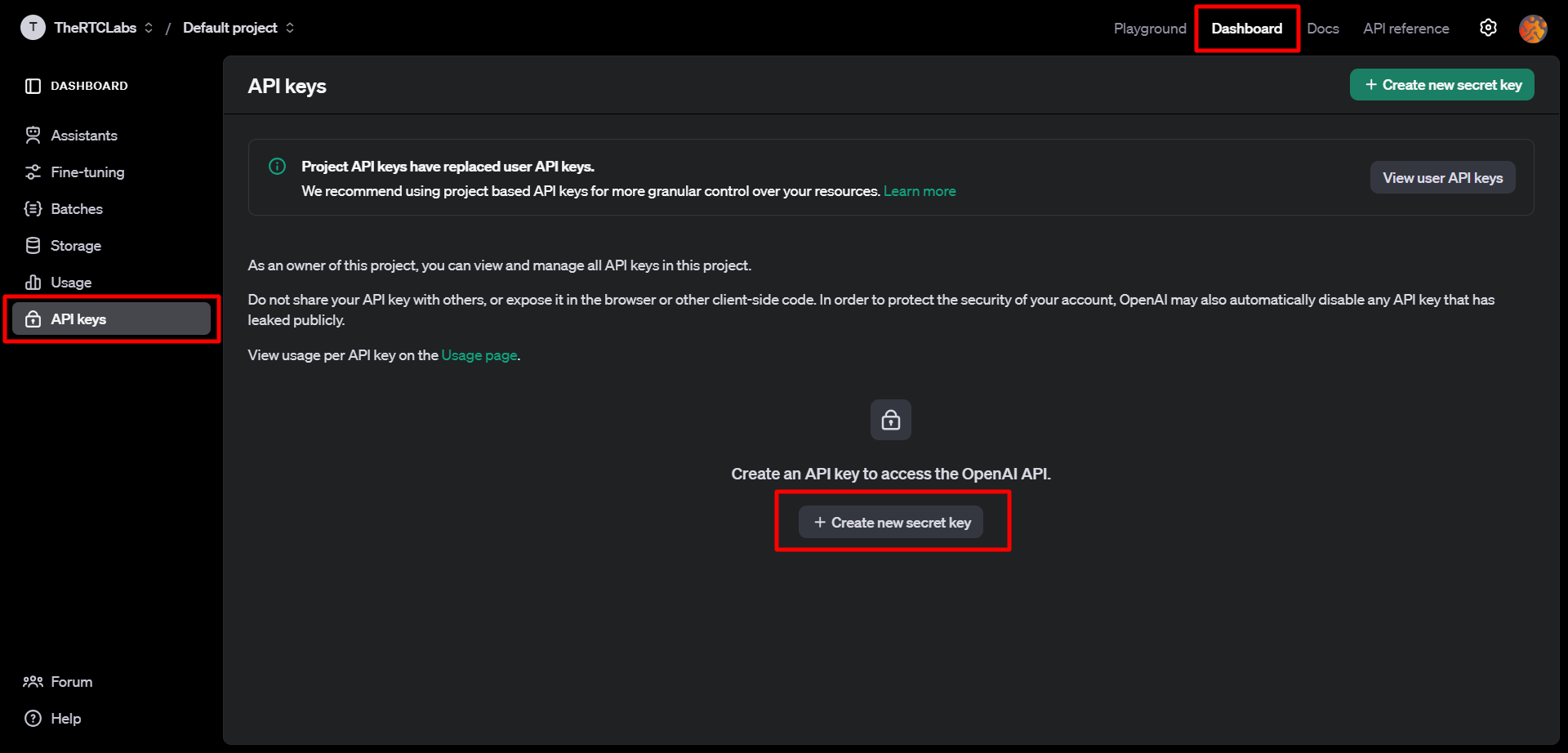Open View user API keys
Viewport: 1568px width, 753px height.
pos(1442,177)
